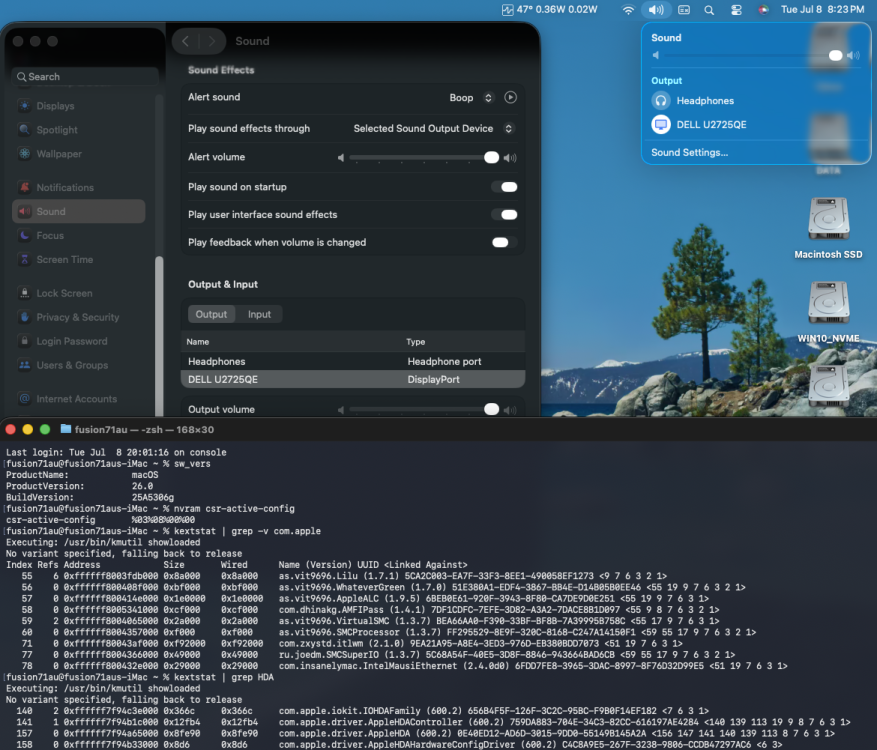Open Screen Time settings in sidebar
The width and height of the screenshot is (877, 750).
(x=64, y=260)
